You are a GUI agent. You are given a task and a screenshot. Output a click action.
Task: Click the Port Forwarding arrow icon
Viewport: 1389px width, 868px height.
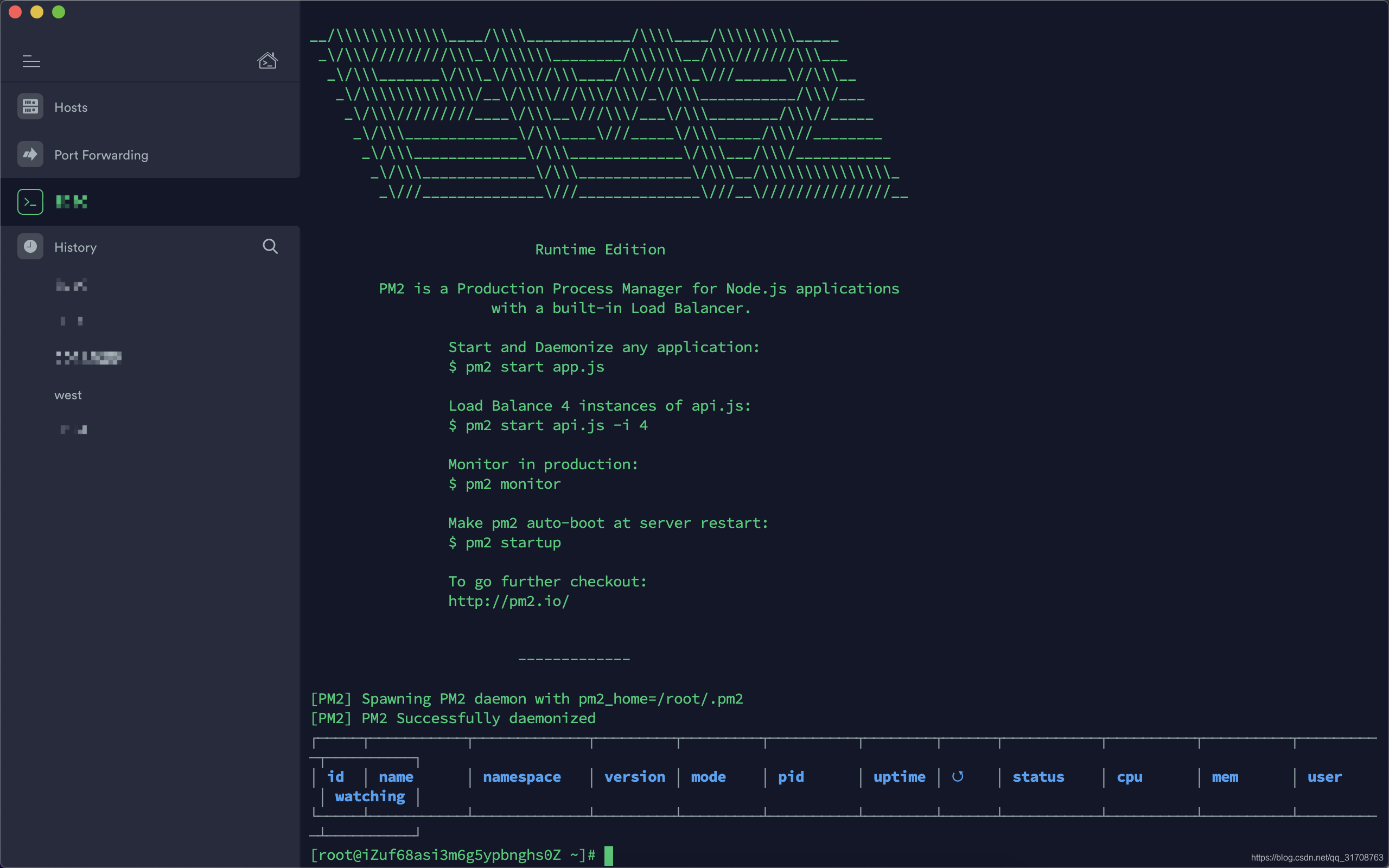coord(30,155)
